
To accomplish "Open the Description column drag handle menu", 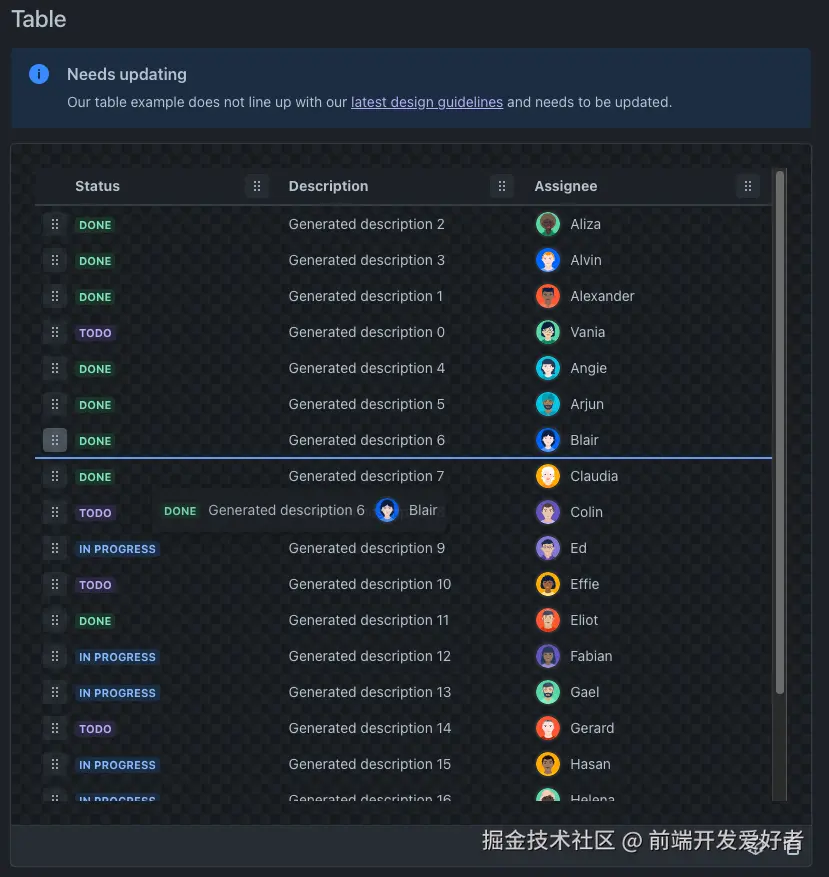I will pyautogui.click(x=502, y=186).
